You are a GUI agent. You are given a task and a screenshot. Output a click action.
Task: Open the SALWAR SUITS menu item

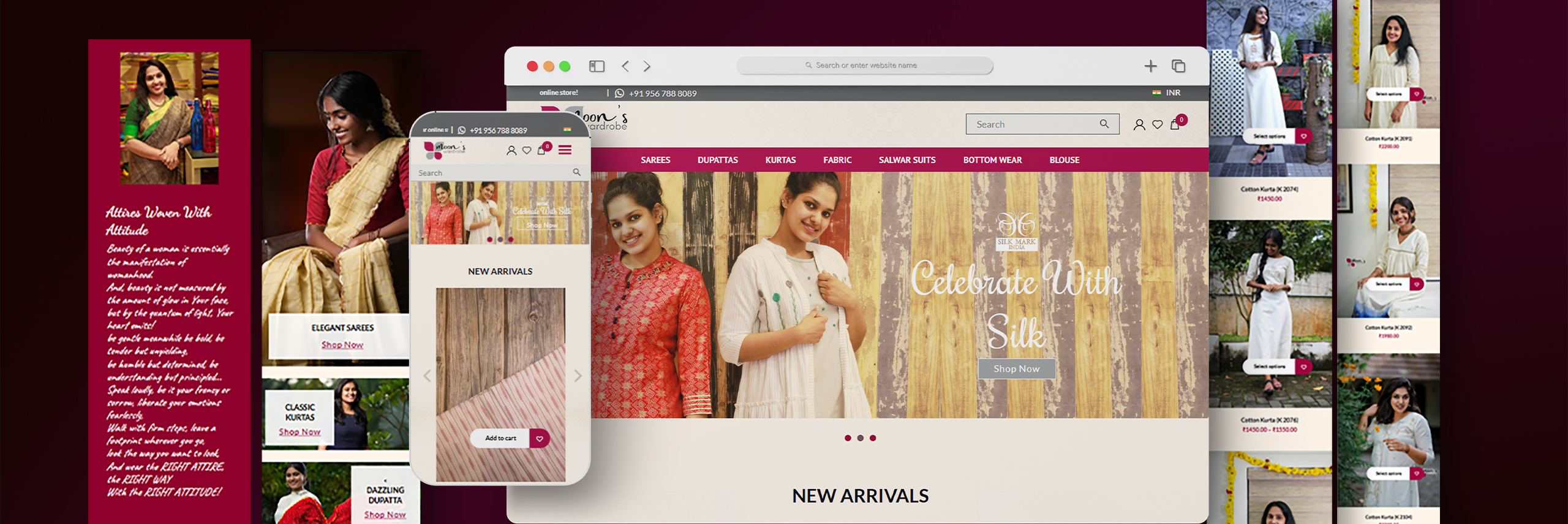coord(907,160)
